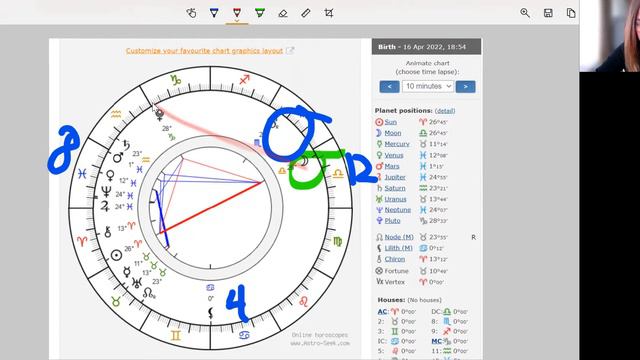Save the snip with the floppy disk icon
Viewport: 640px width, 360px height.
click(x=548, y=13)
